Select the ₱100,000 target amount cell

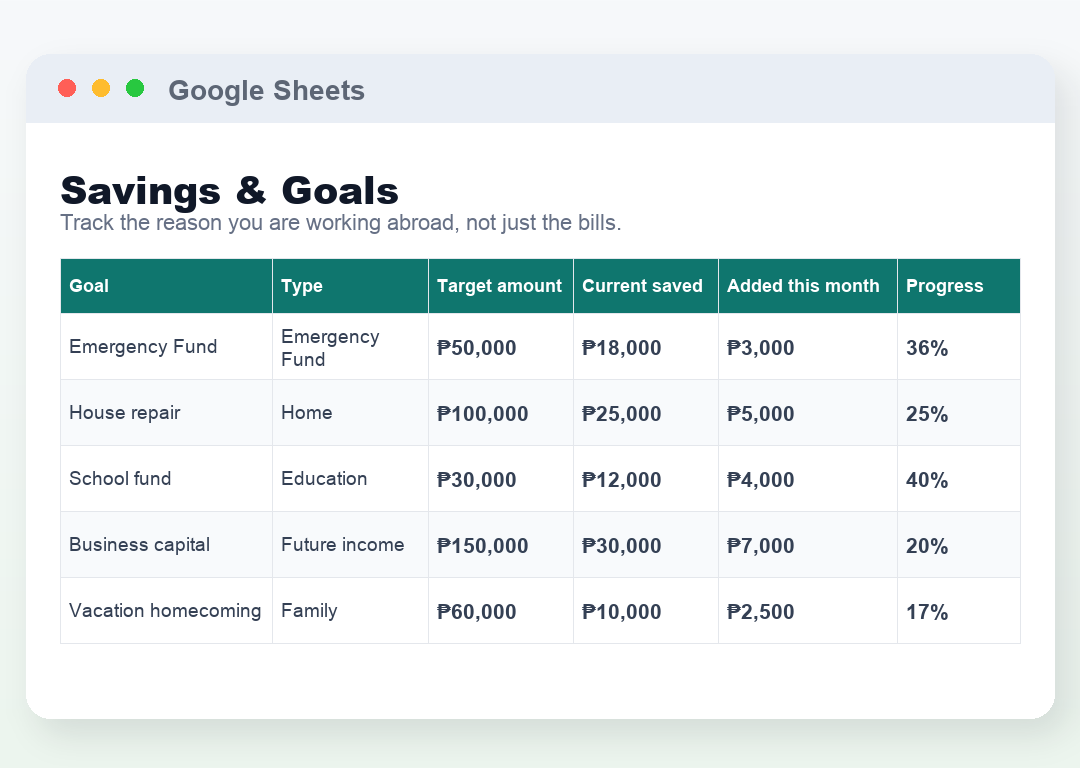pyautogui.click(x=501, y=413)
